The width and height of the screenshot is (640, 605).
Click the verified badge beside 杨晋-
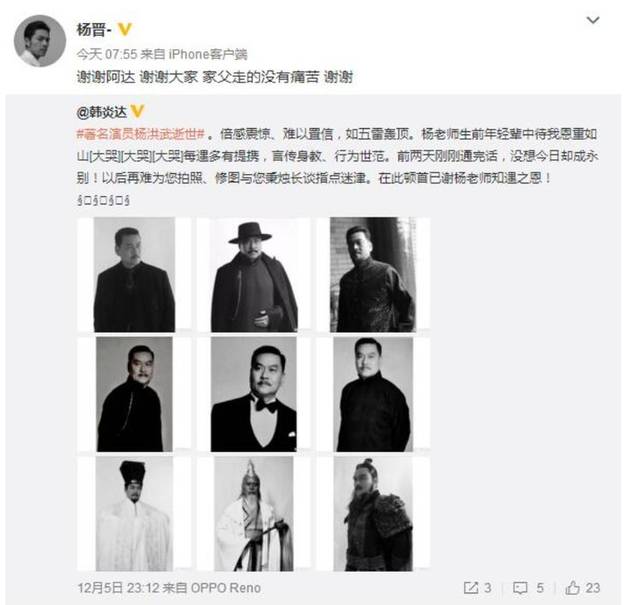pos(124,29)
